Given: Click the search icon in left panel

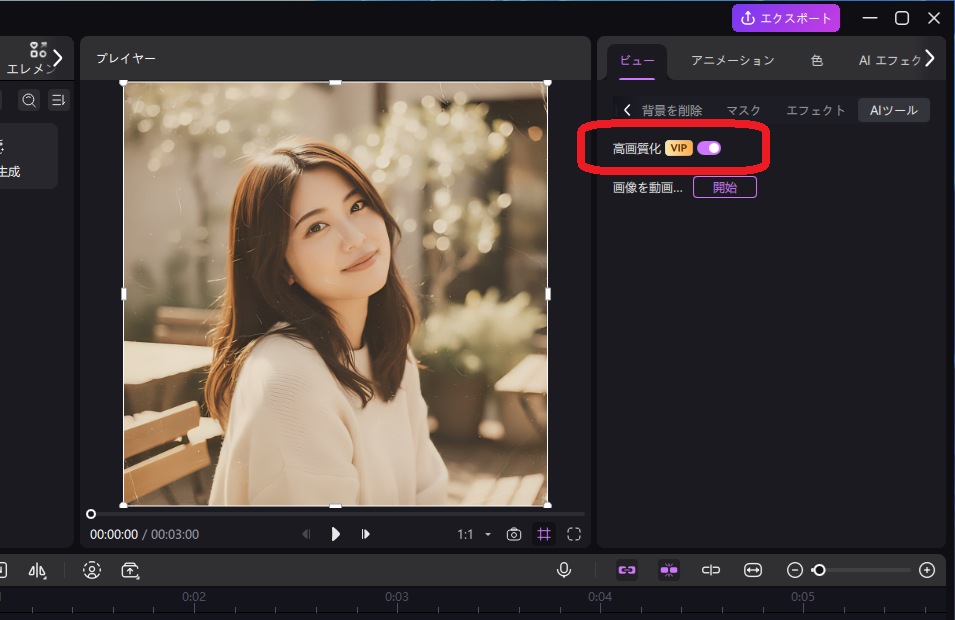Looking at the screenshot, I should coord(29,100).
